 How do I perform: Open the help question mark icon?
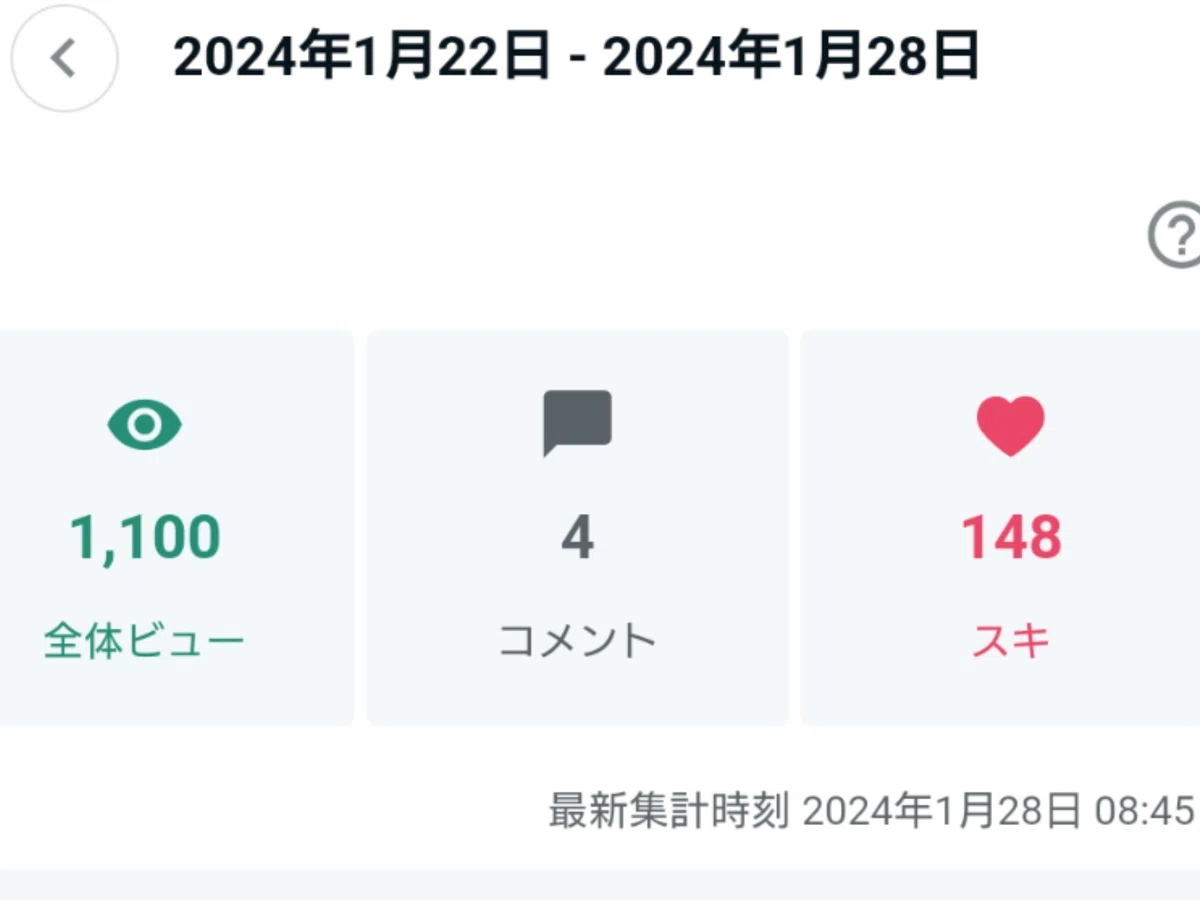[x=1174, y=235]
